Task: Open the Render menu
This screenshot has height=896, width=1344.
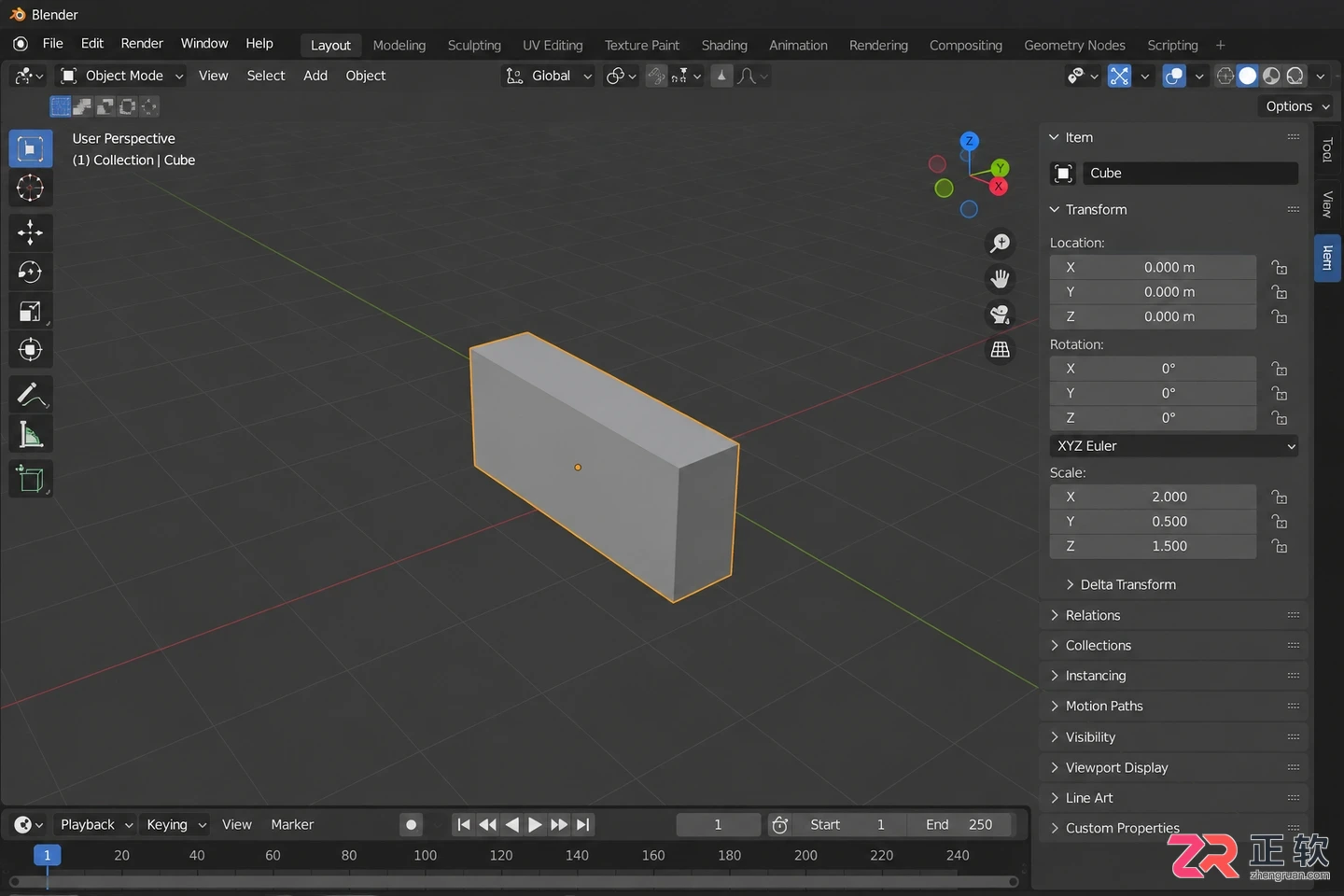Action: click(142, 44)
